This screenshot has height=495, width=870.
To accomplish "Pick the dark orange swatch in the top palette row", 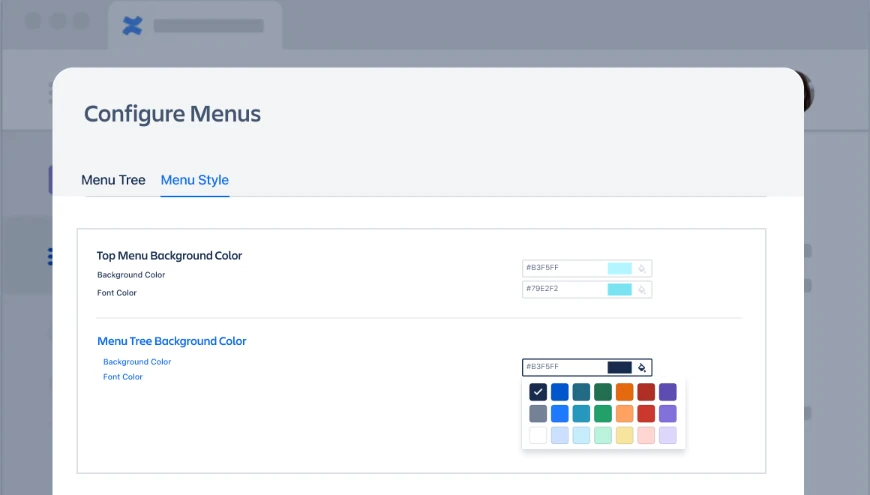I will point(625,392).
